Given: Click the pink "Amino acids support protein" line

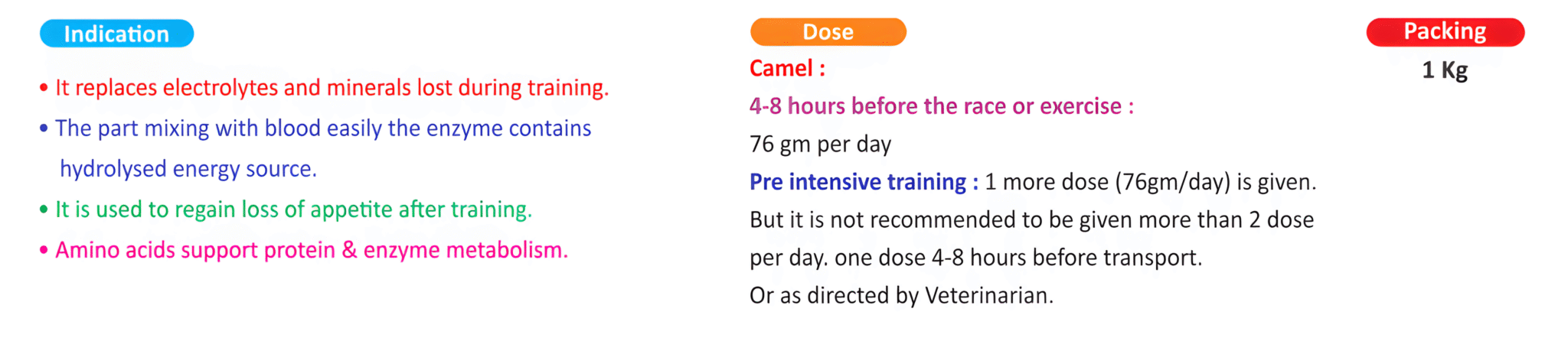Looking at the screenshot, I should (x=312, y=250).
